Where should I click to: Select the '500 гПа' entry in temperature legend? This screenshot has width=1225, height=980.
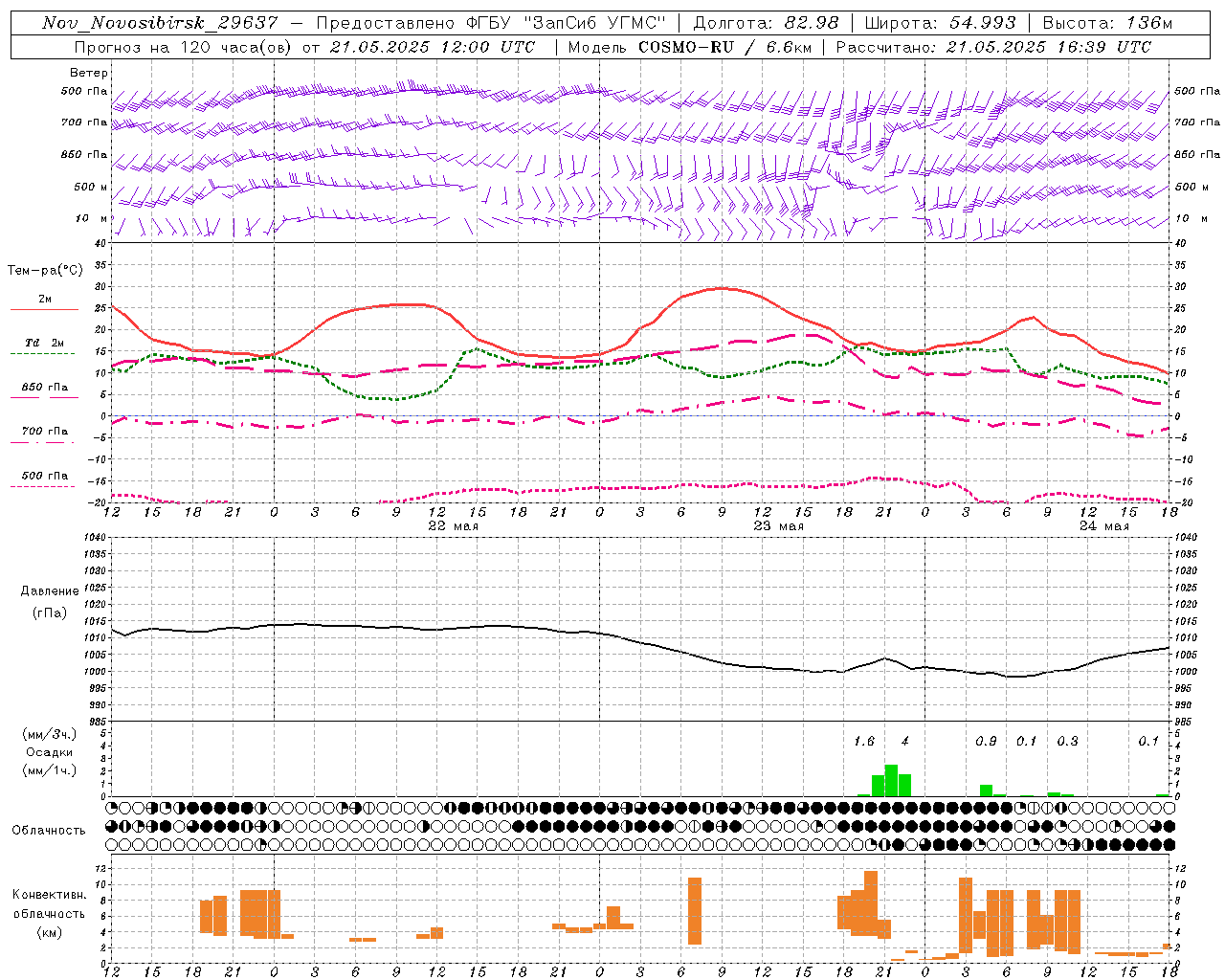(44, 475)
